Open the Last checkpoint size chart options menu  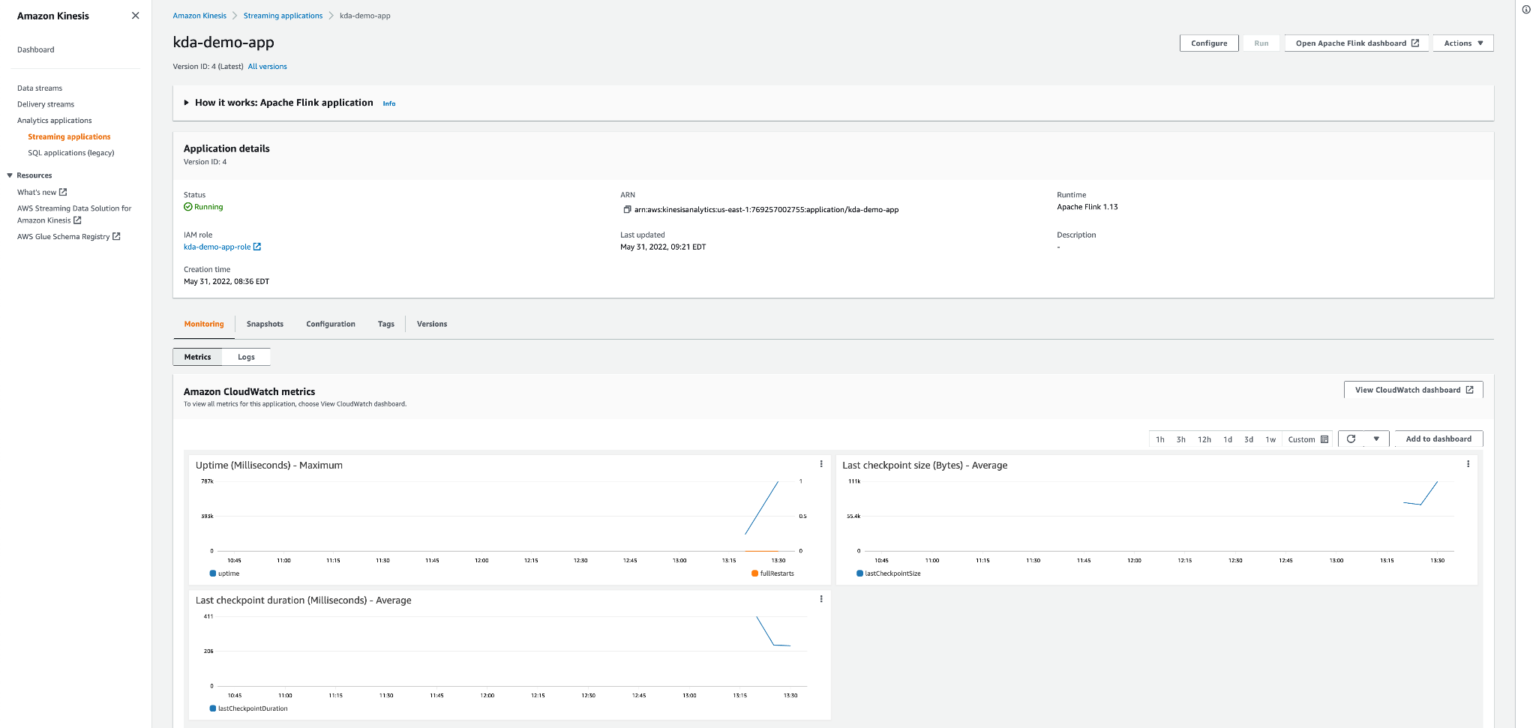[1467, 463]
